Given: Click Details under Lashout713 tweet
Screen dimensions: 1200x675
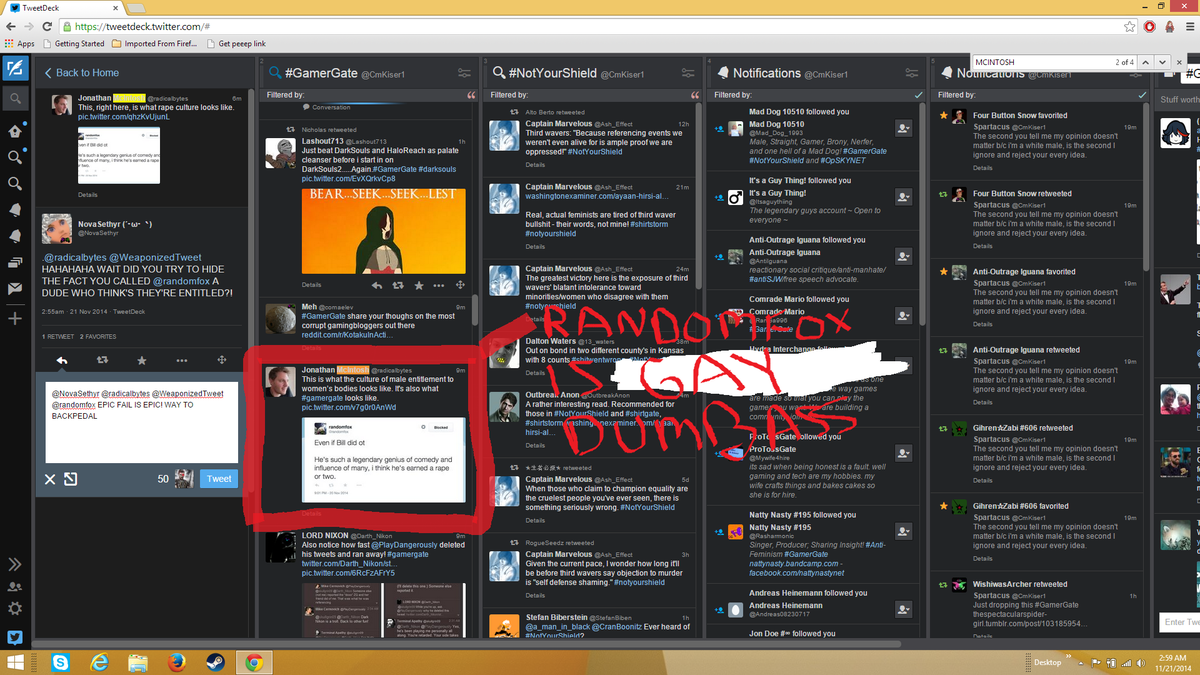Looking at the screenshot, I should (x=312, y=285).
